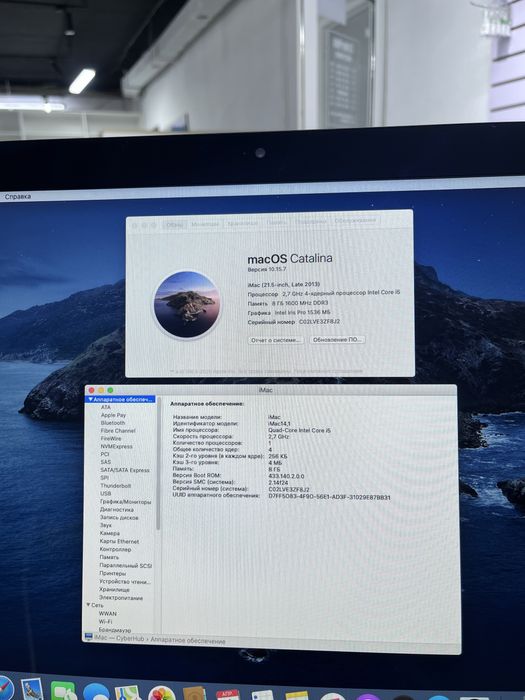Click the iMac computer icon in path bar
This screenshot has height=700, width=525.
88,637
